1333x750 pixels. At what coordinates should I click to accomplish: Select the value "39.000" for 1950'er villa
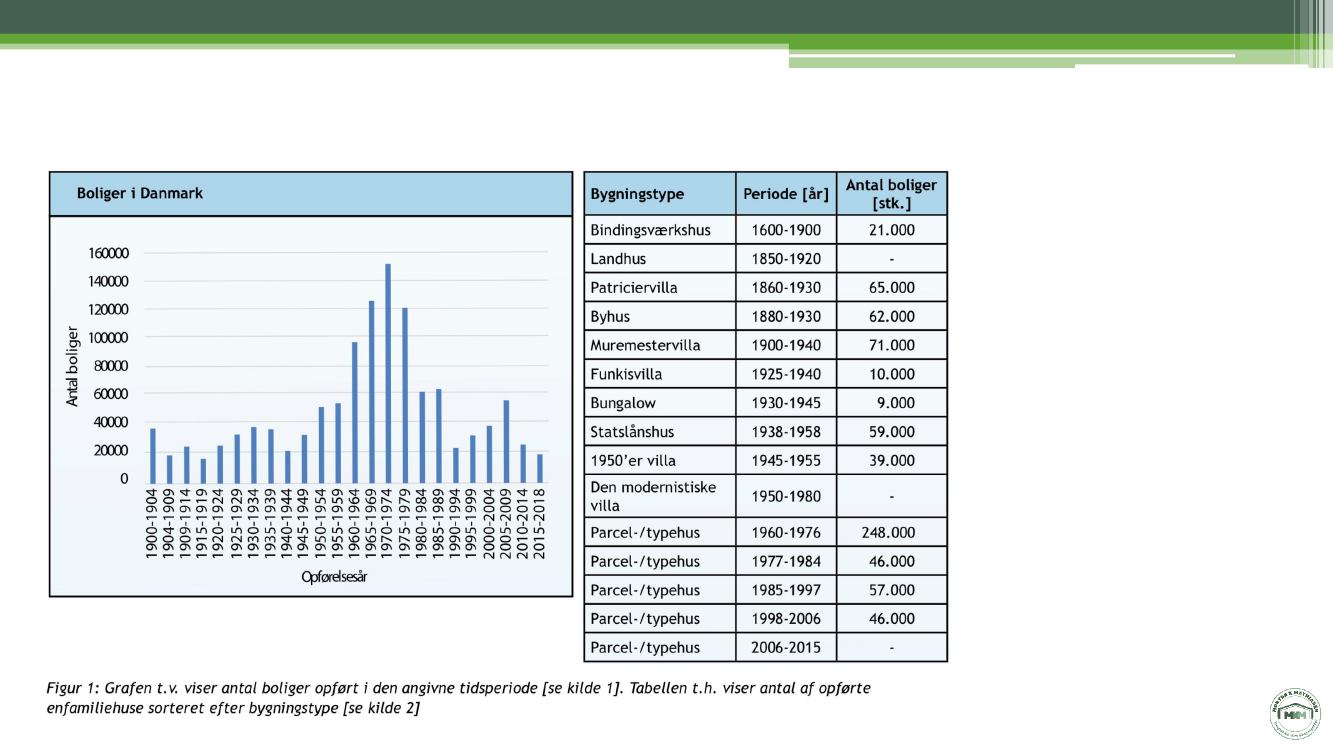891,461
